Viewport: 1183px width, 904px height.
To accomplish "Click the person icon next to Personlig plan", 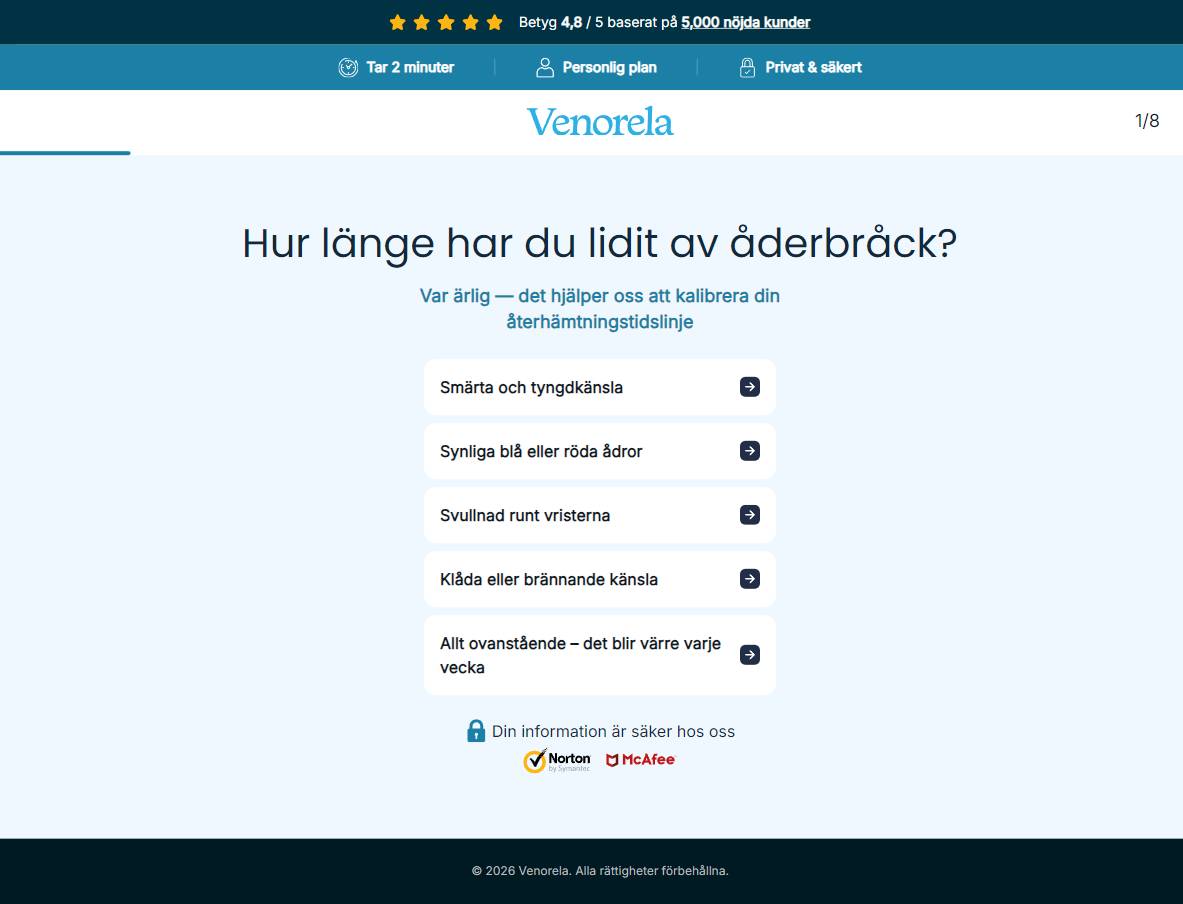I will click(x=544, y=67).
